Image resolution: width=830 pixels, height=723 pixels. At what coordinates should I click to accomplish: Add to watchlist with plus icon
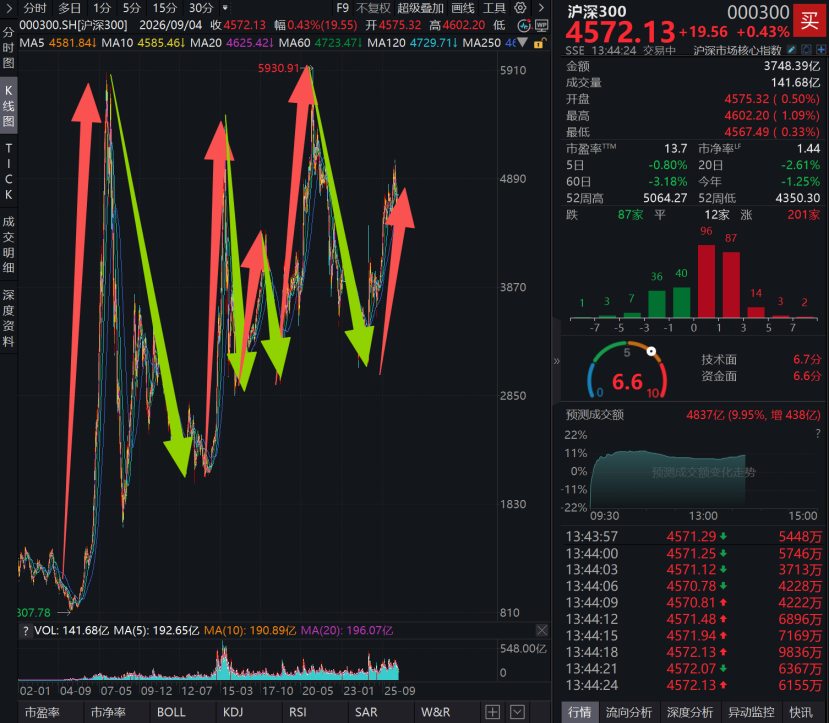pyautogui.click(x=821, y=50)
